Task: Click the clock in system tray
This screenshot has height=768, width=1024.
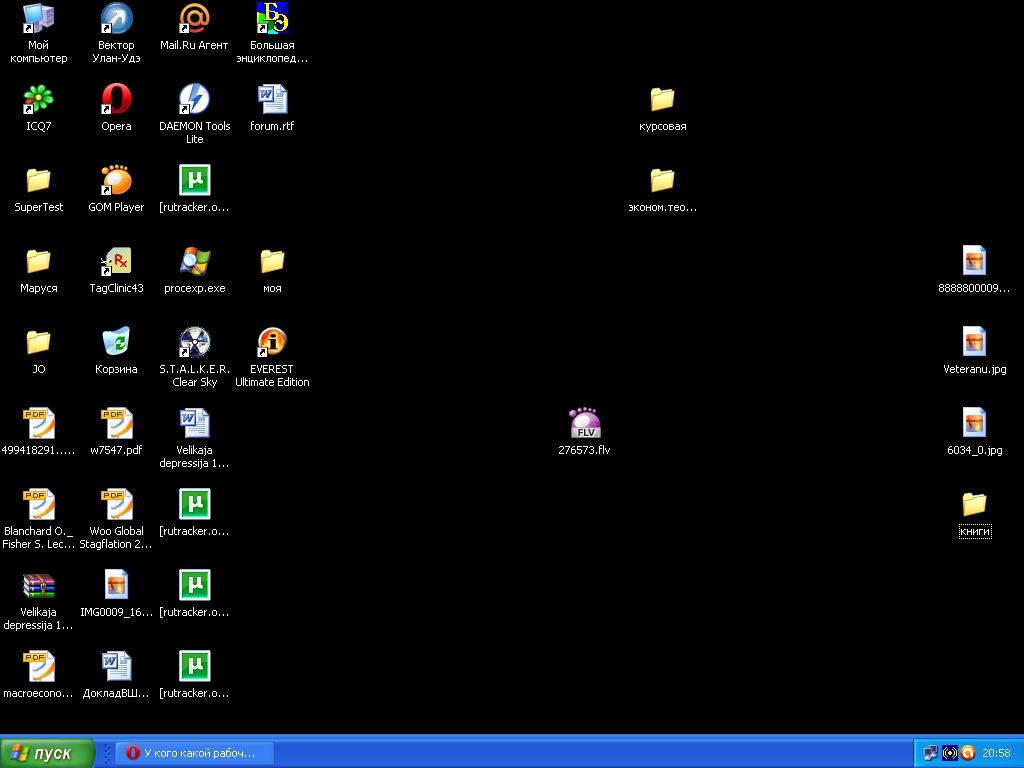Action: tap(996, 753)
